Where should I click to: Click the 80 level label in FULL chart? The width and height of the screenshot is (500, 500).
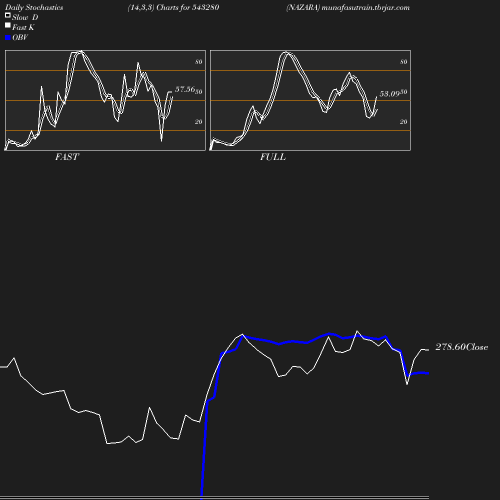click(404, 62)
